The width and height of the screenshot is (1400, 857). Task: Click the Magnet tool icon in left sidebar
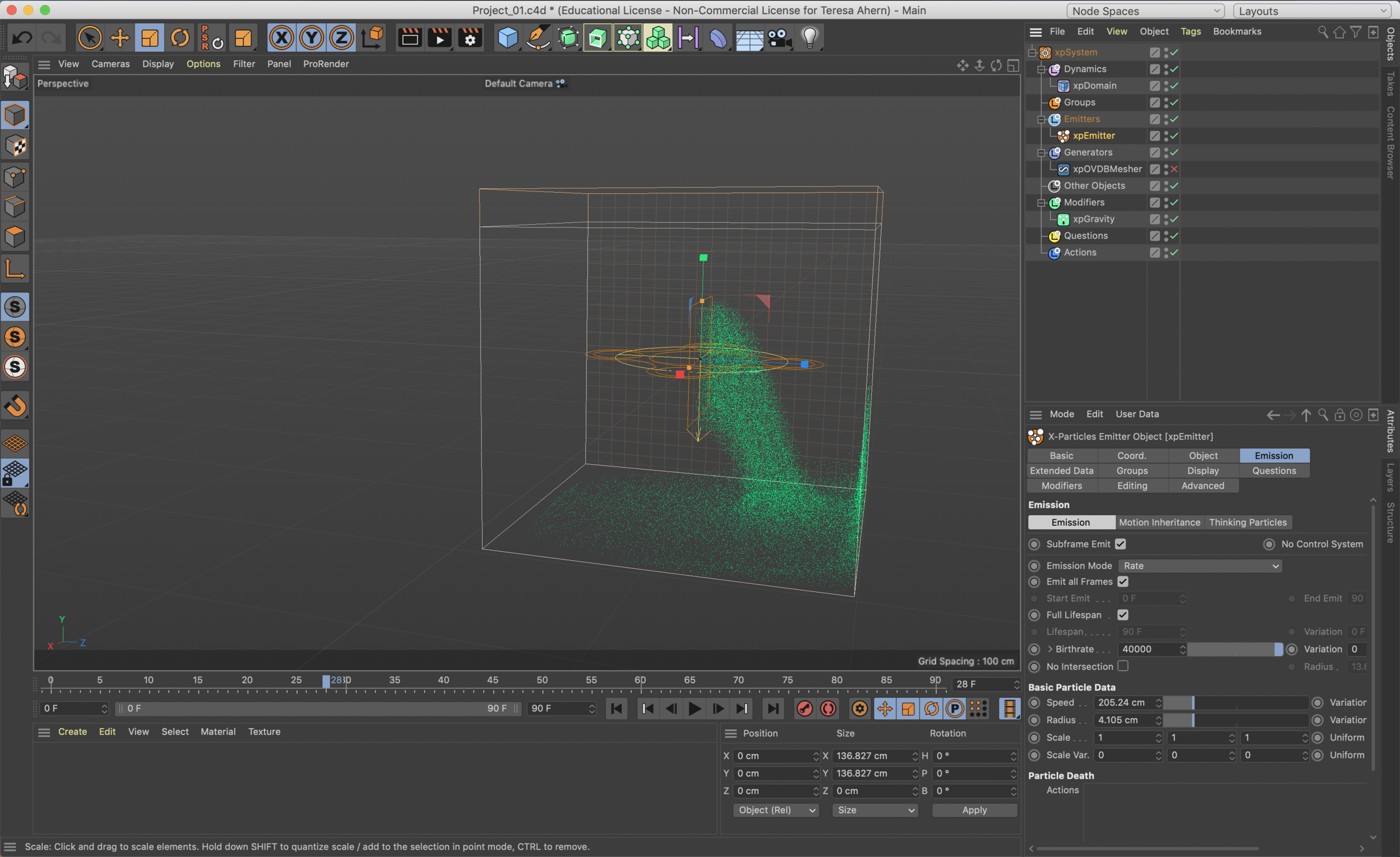pos(15,405)
